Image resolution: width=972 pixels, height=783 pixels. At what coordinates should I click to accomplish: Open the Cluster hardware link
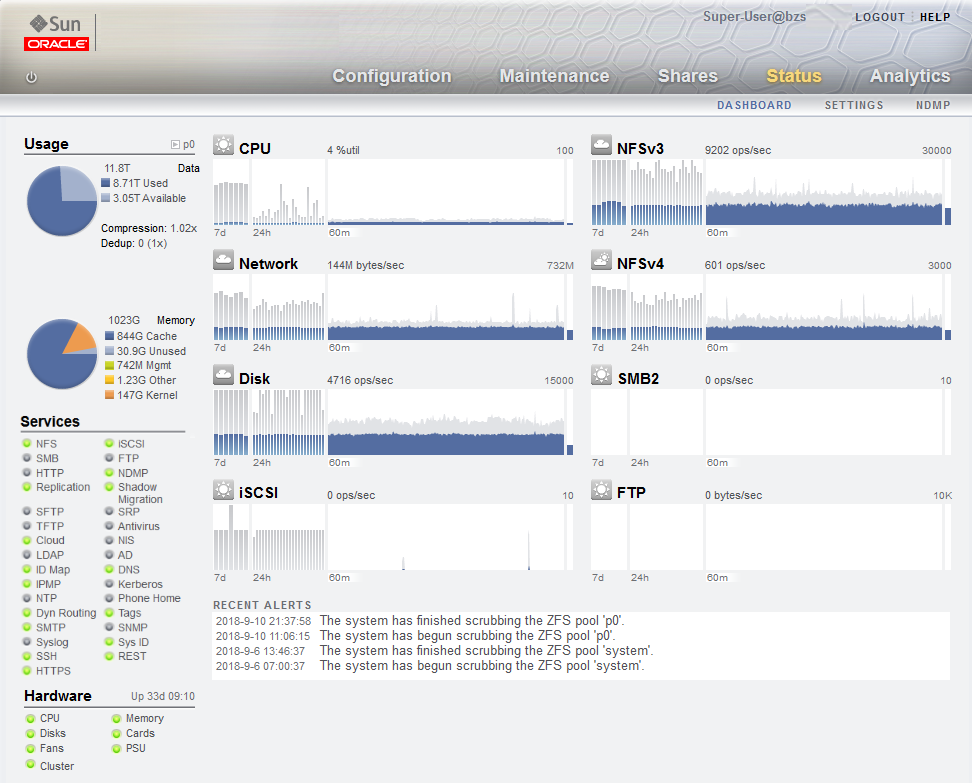click(56, 766)
